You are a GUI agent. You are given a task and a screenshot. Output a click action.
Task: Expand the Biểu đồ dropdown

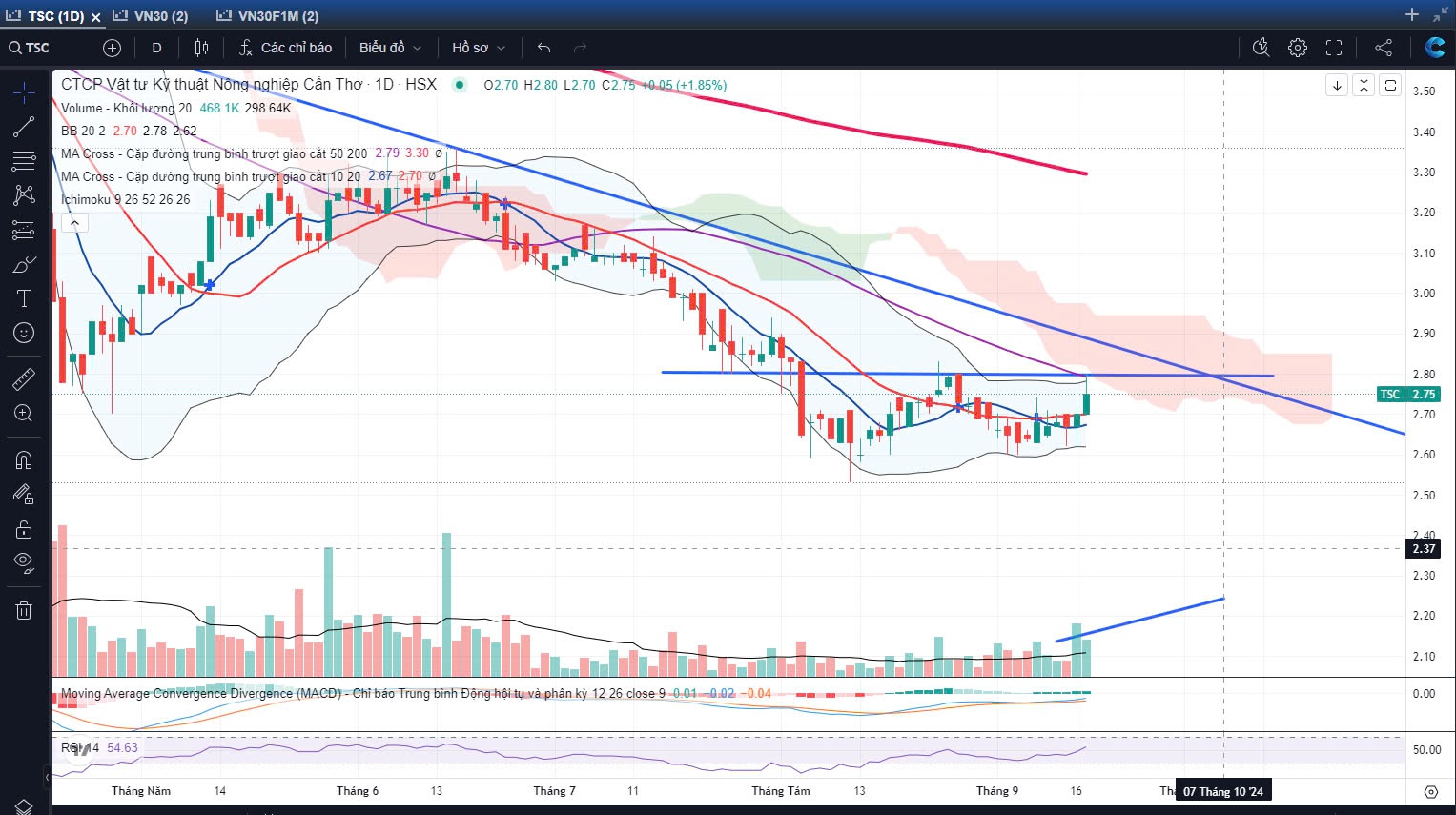click(x=390, y=48)
